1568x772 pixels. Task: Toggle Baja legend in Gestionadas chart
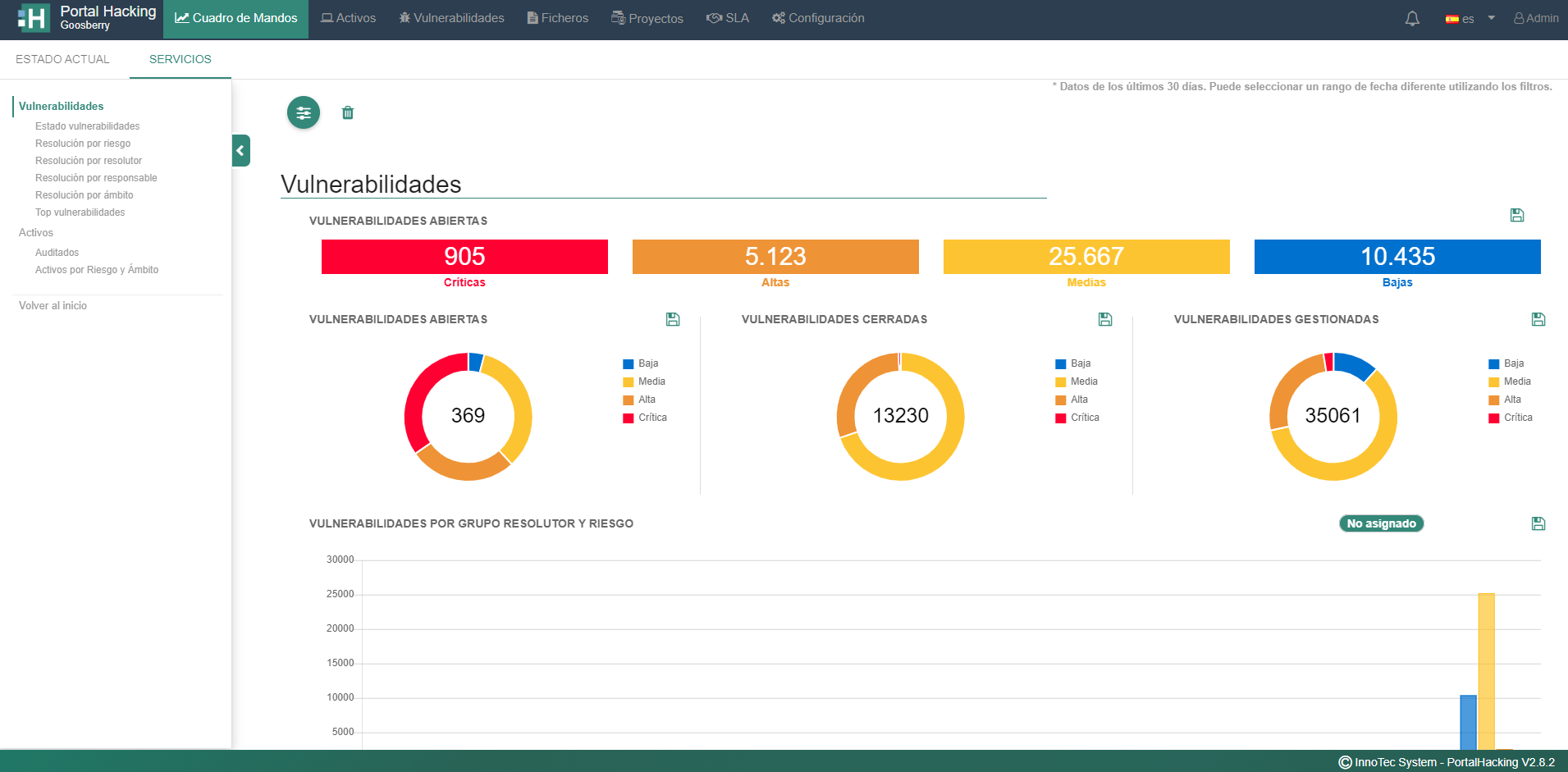1506,363
